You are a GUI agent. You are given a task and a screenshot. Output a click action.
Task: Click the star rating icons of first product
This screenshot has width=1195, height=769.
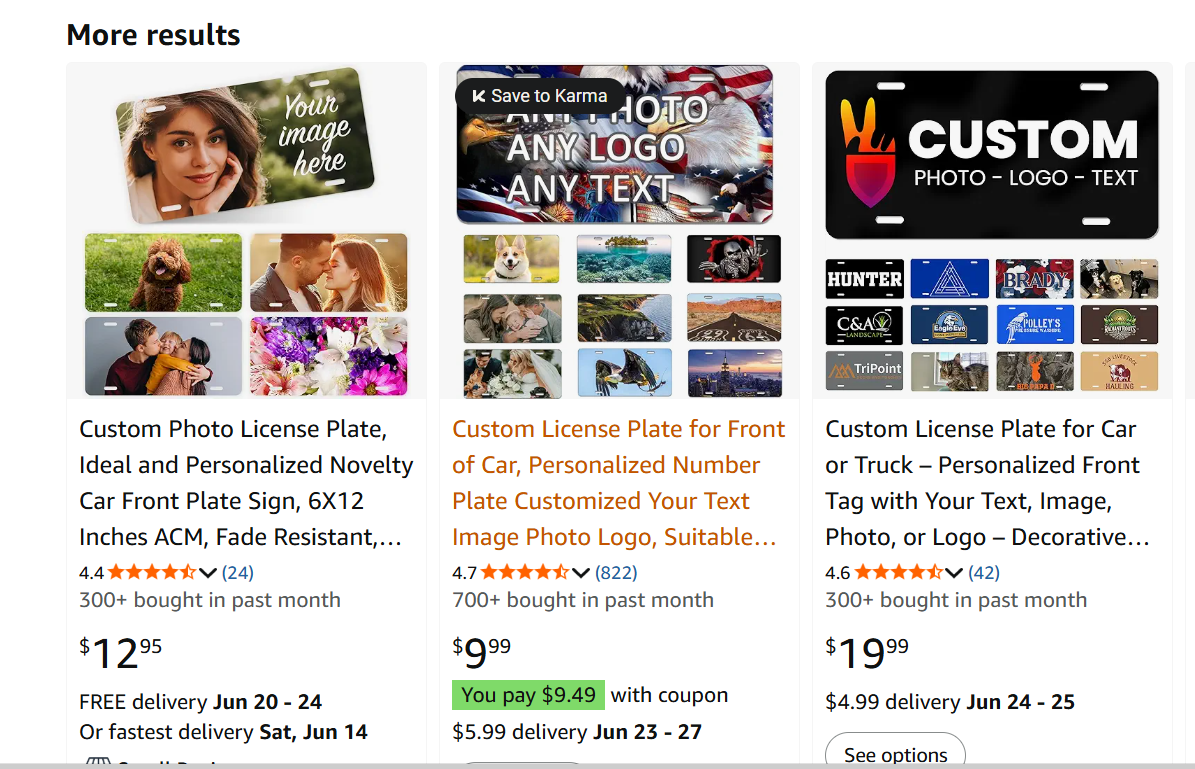151,573
